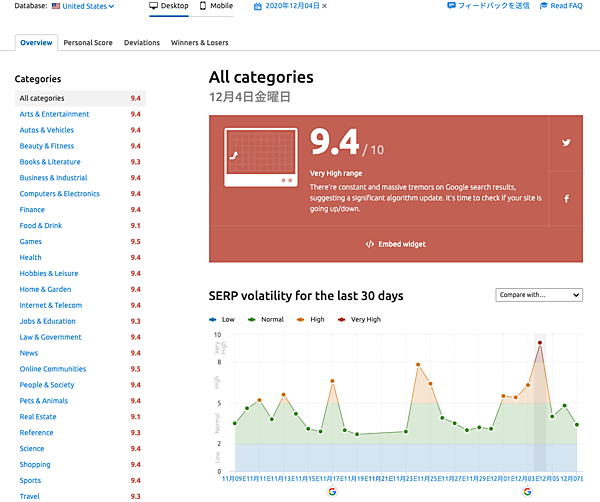The width and height of the screenshot is (600, 502).
Task: Click the Google update marker under the December peak
Action: 528,491
